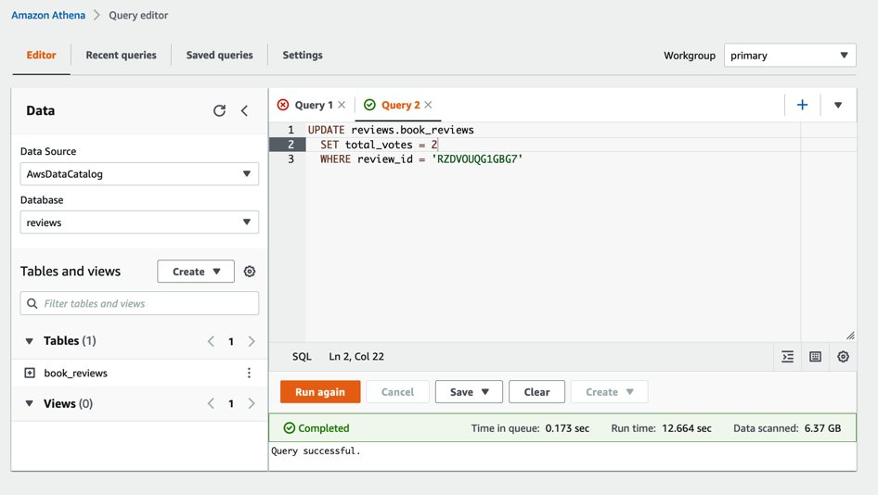Click the WHERE review_id line in editor
Image resolution: width=879 pixels, height=495 pixels.
421,159
